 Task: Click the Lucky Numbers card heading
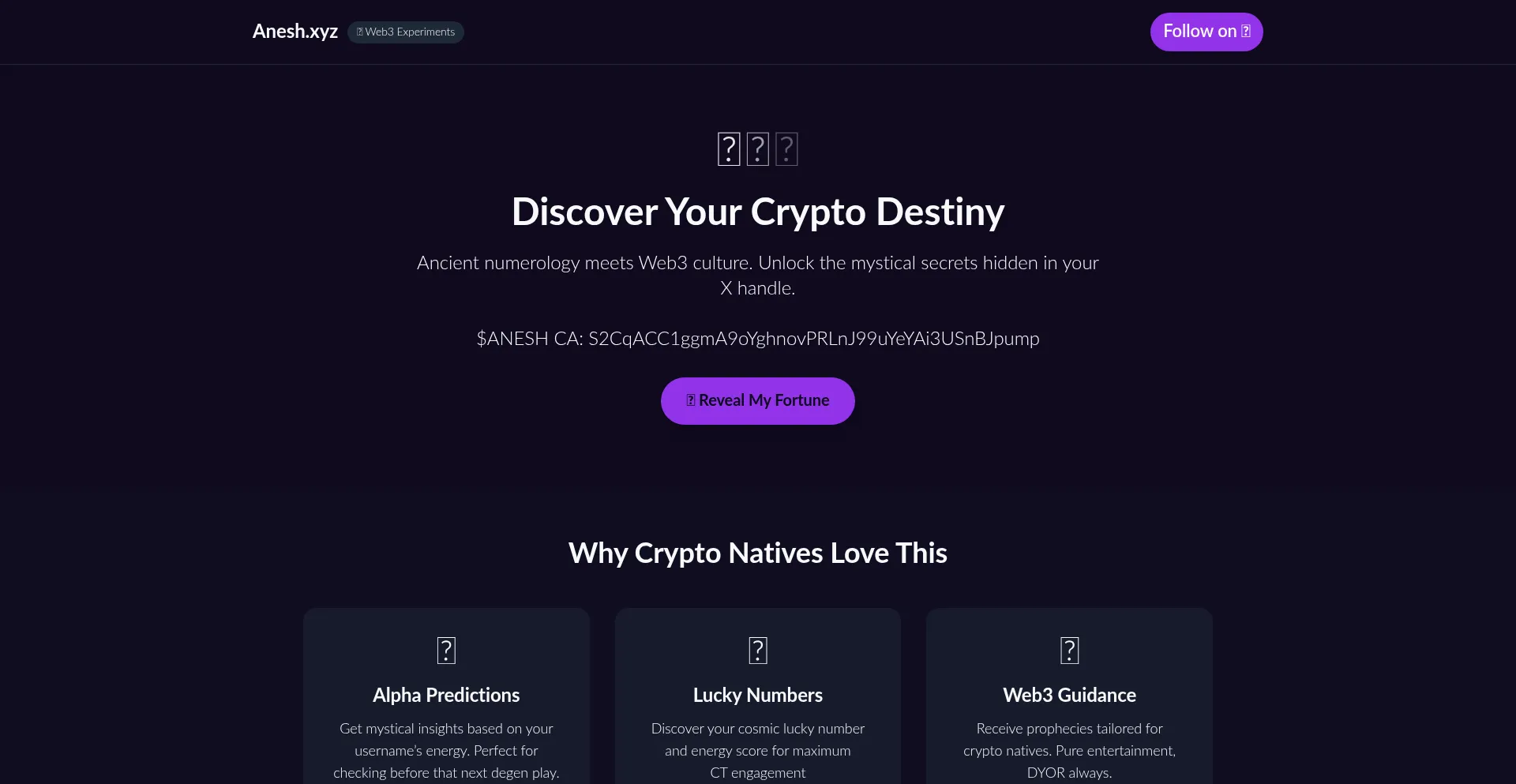coord(758,696)
